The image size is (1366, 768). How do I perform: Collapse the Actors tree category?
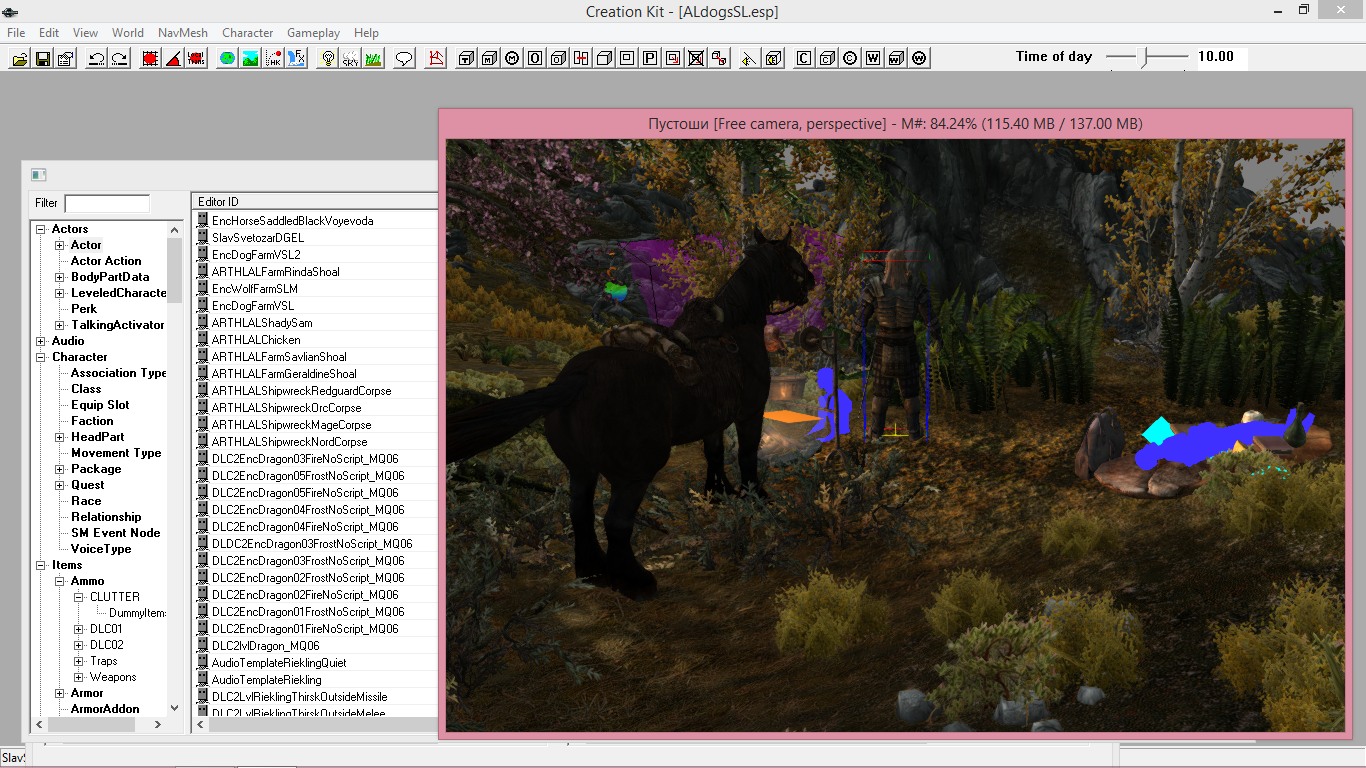click(x=41, y=229)
